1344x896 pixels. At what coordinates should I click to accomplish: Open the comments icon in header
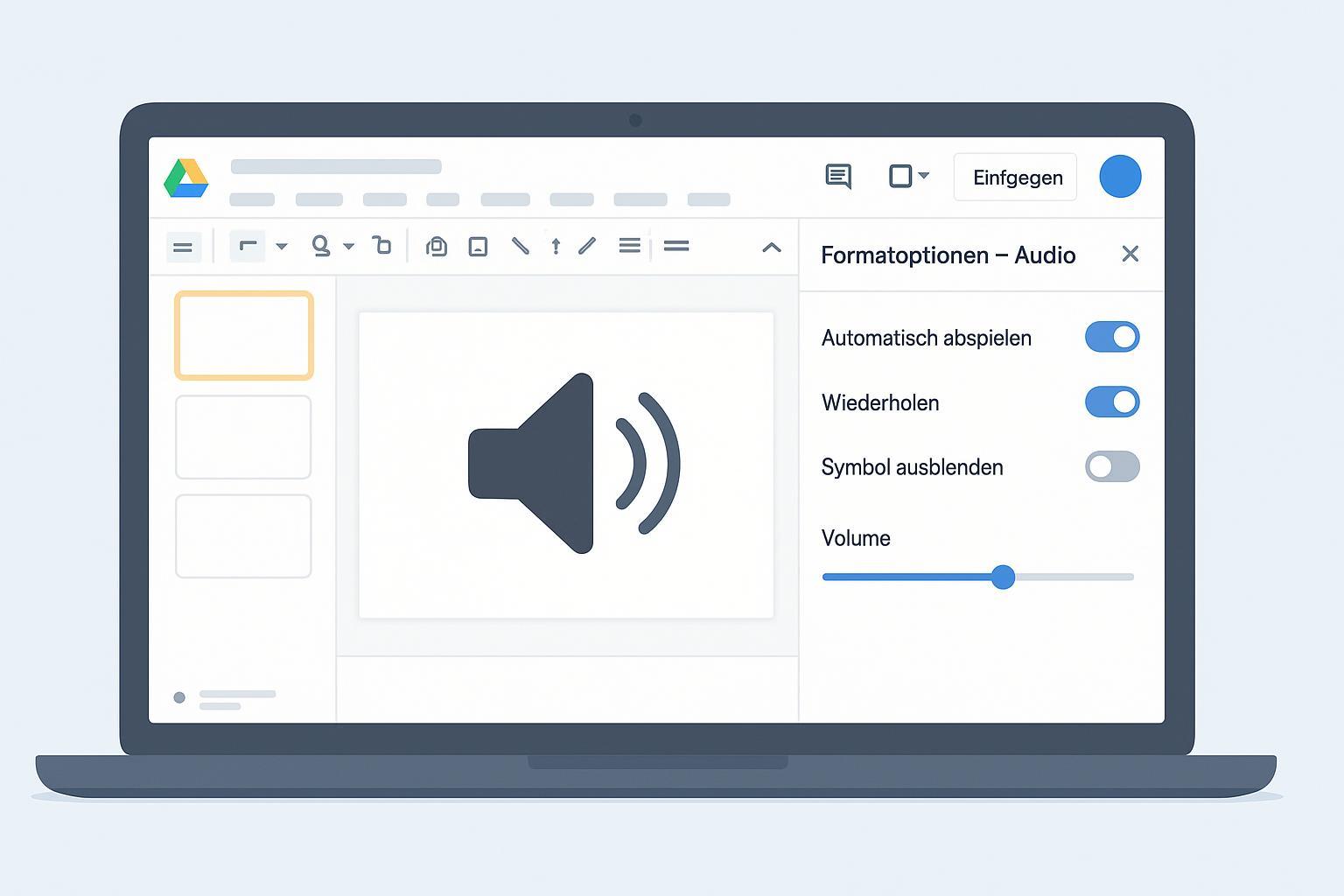point(838,177)
